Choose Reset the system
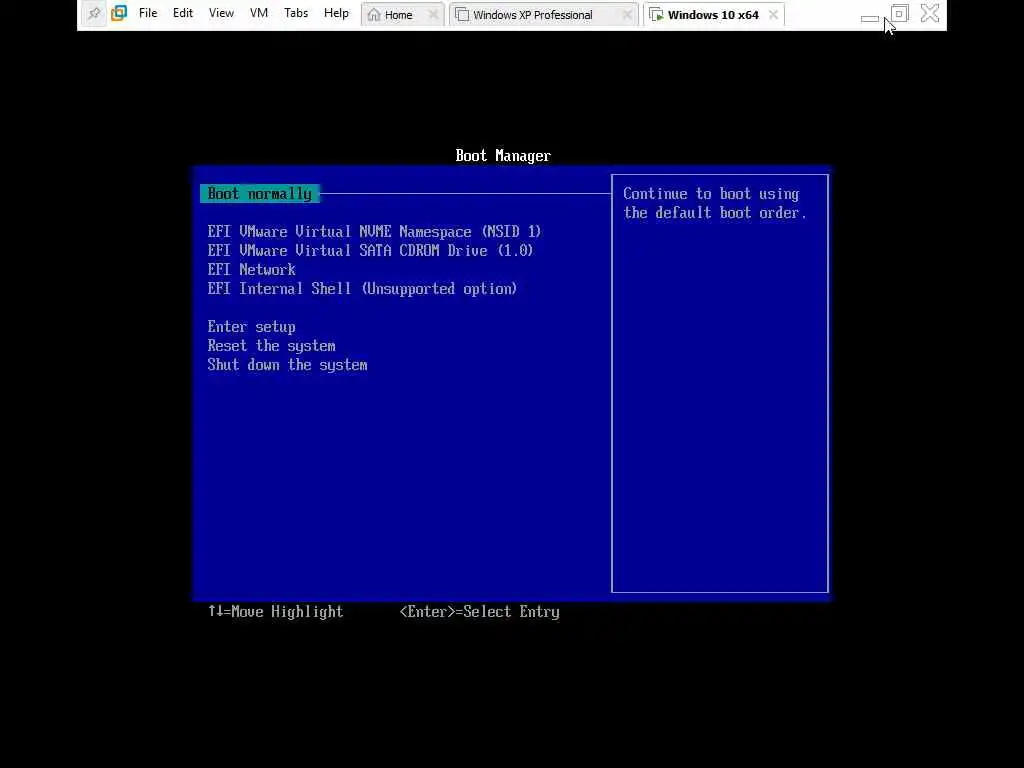 point(272,346)
